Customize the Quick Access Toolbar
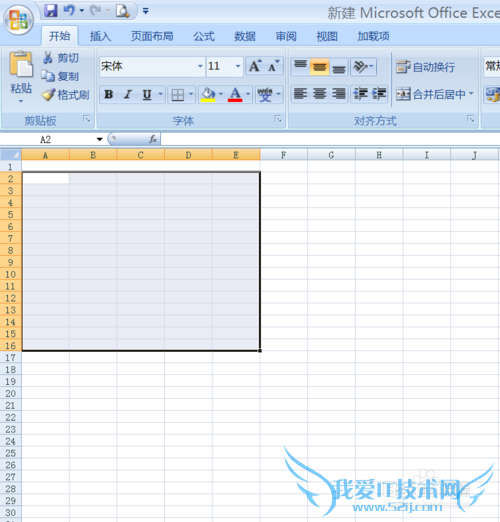The image size is (500, 522). coord(145,11)
